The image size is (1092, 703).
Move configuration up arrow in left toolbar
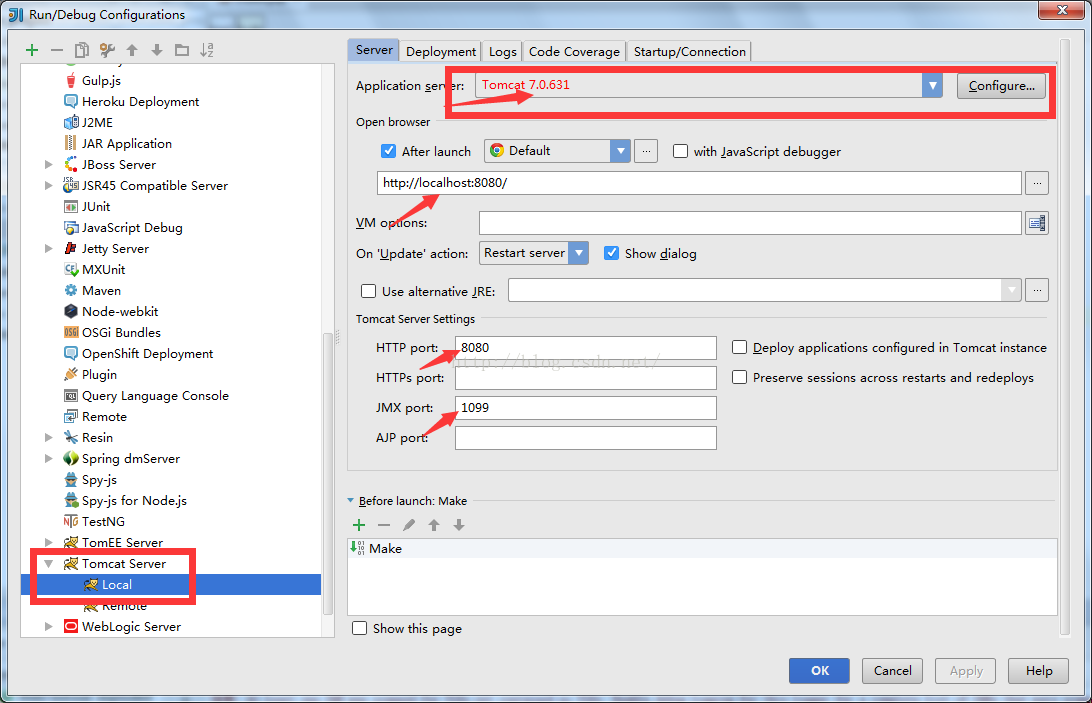click(132, 50)
